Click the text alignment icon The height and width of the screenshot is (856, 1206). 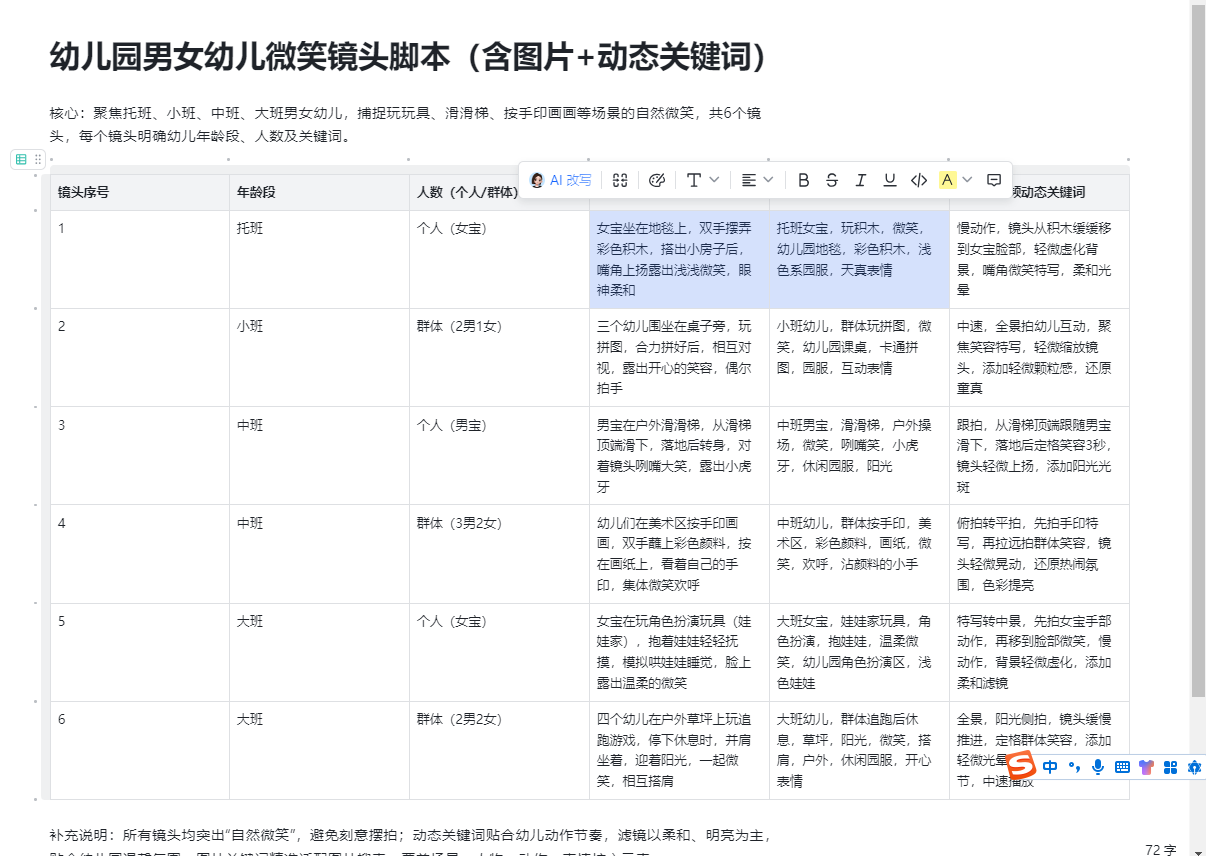749,180
